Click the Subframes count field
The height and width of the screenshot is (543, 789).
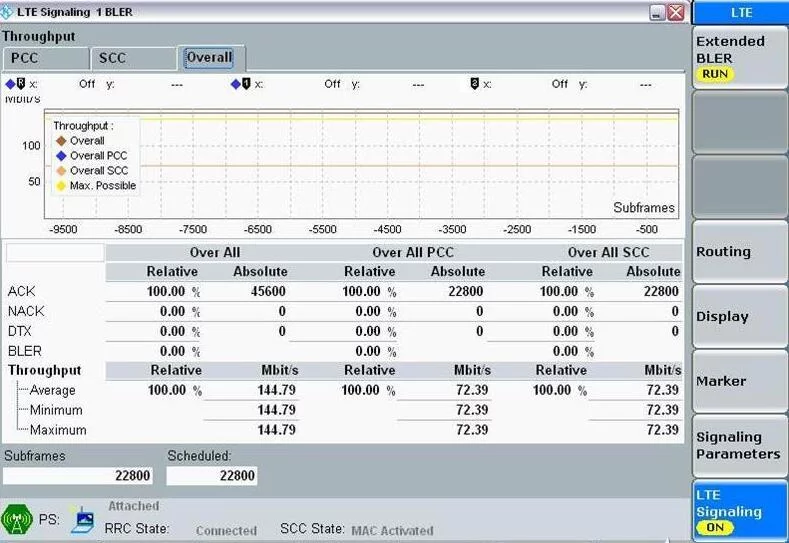click(x=77, y=476)
